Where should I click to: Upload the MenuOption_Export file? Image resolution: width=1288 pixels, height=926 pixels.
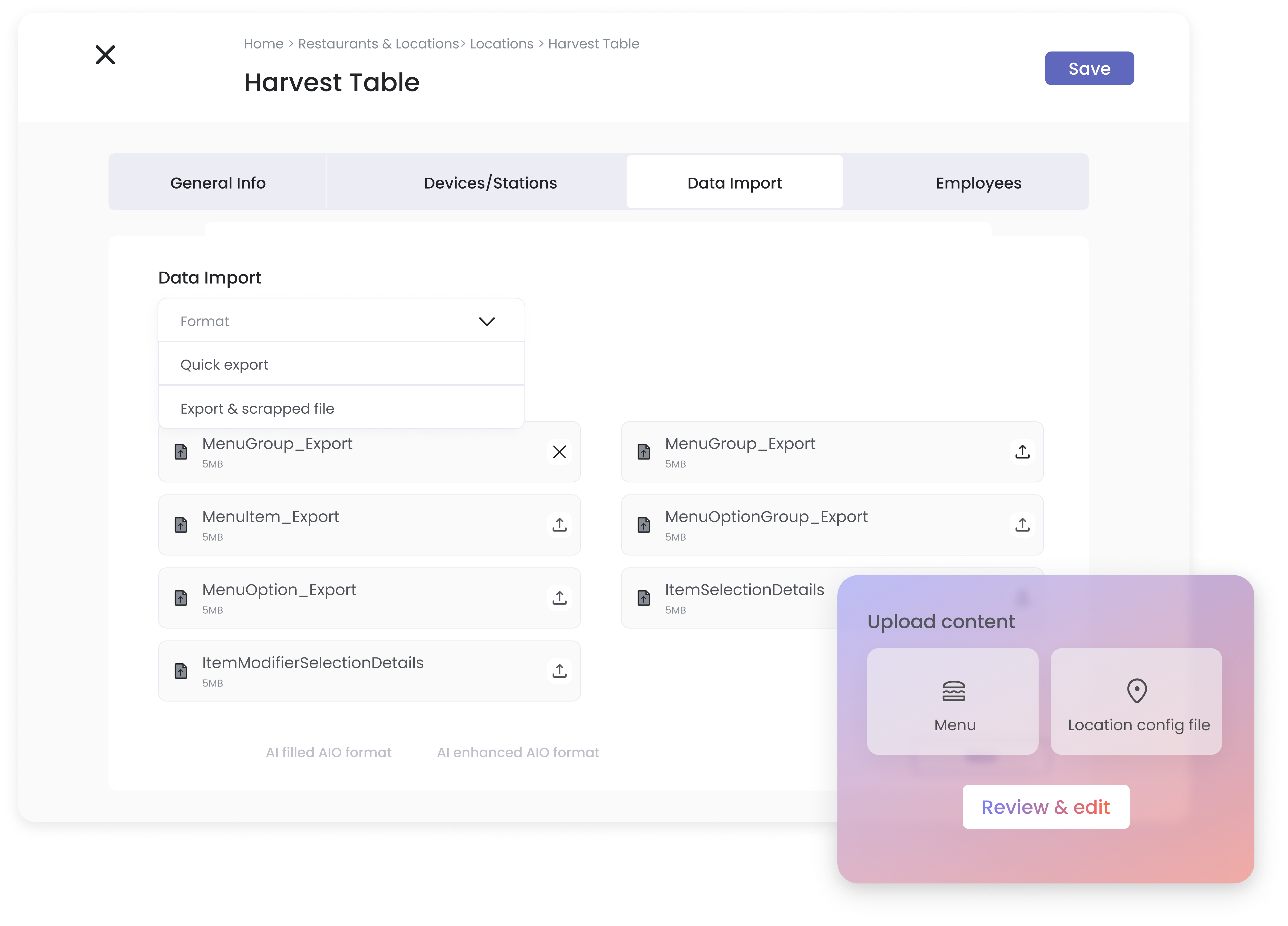point(559,598)
